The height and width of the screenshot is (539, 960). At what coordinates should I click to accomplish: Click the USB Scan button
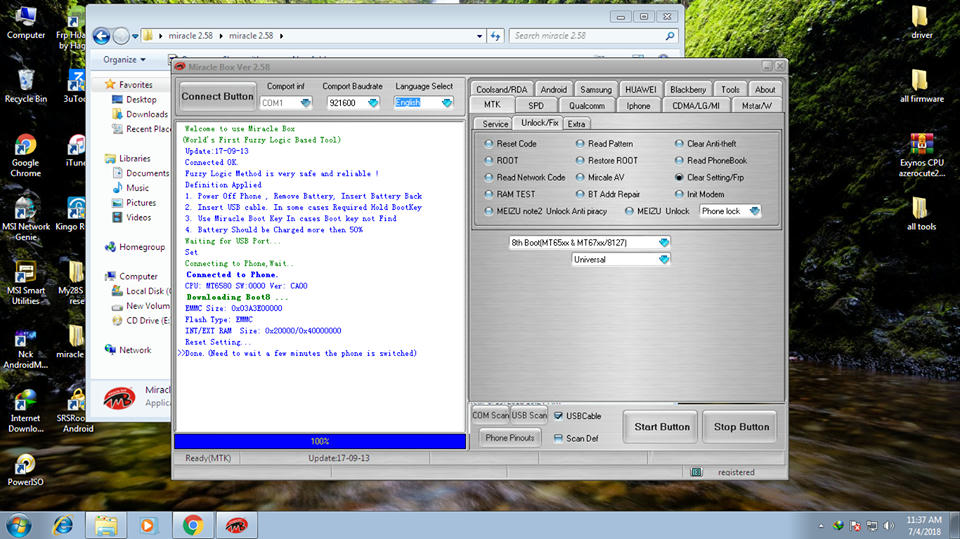tap(529, 415)
